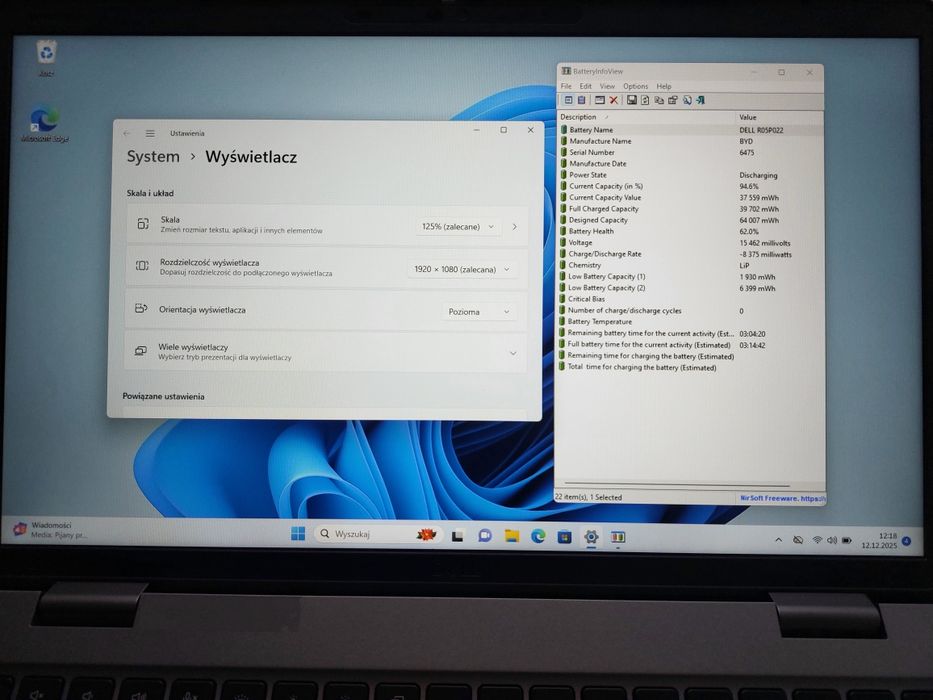
Task: Open the View menu in BatteryInfoView
Action: click(x=607, y=86)
